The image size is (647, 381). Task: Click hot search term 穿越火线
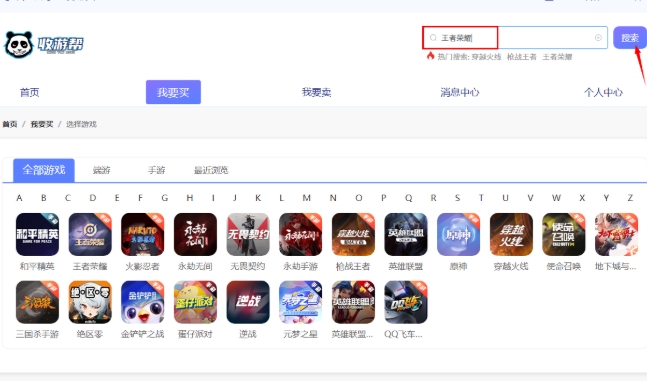(x=486, y=57)
